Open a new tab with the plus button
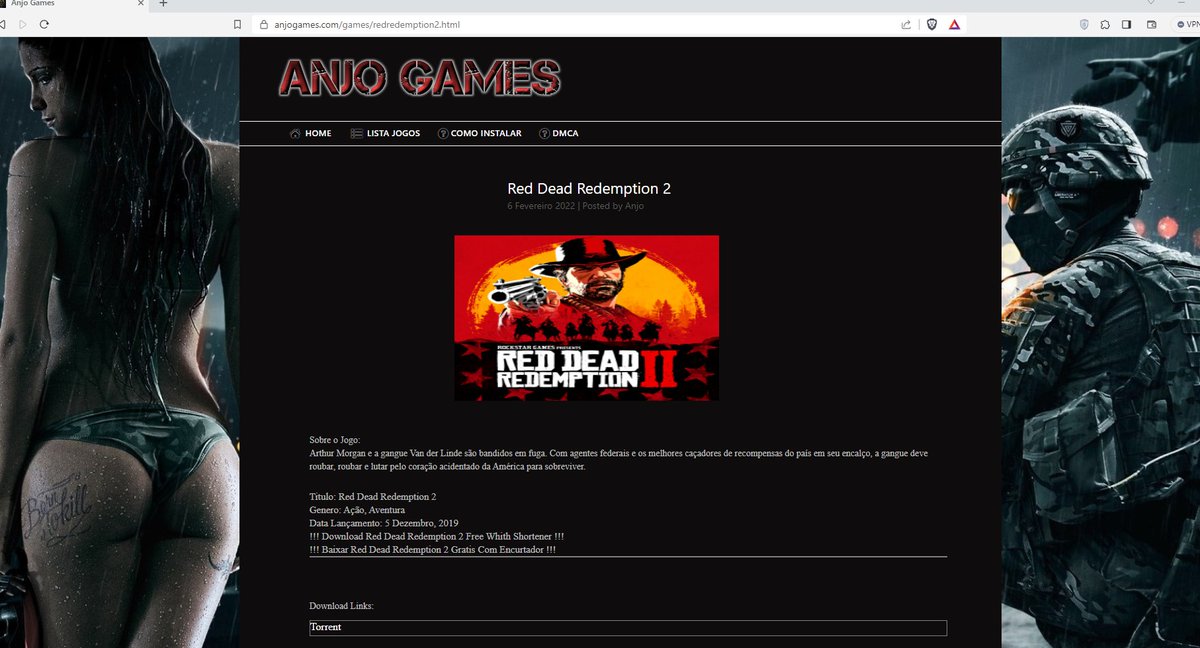This screenshot has width=1200, height=648. pos(163,4)
